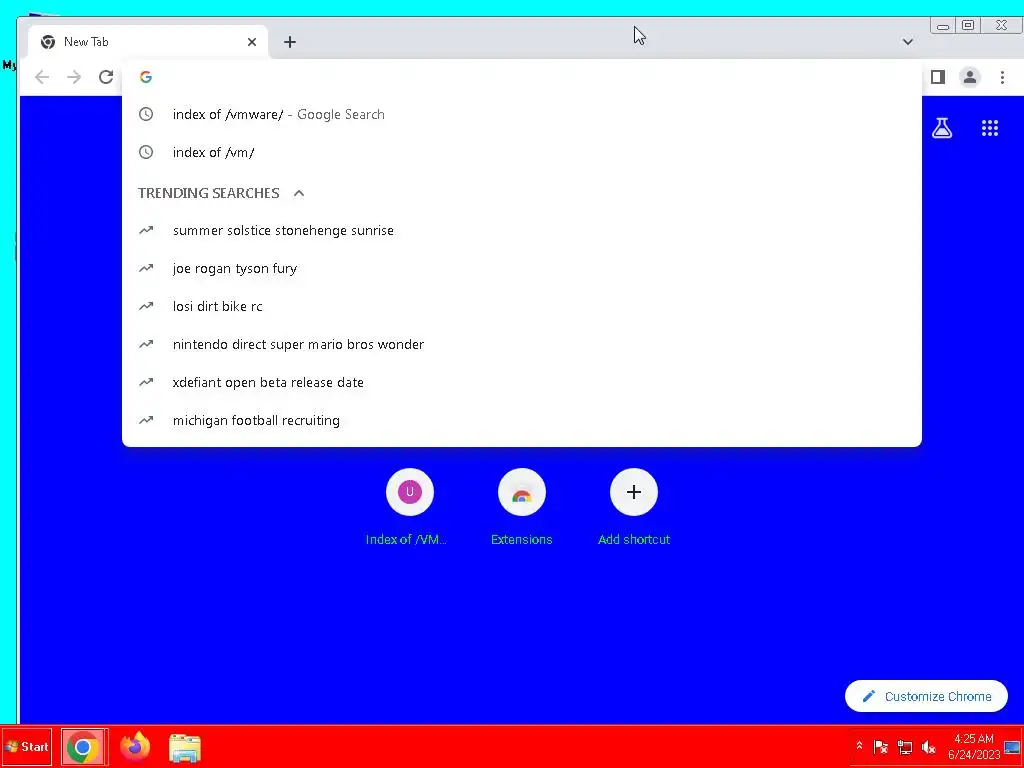
Task: Click the Google G icon in address bar
Action: pyautogui.click(x=146, y=77)
